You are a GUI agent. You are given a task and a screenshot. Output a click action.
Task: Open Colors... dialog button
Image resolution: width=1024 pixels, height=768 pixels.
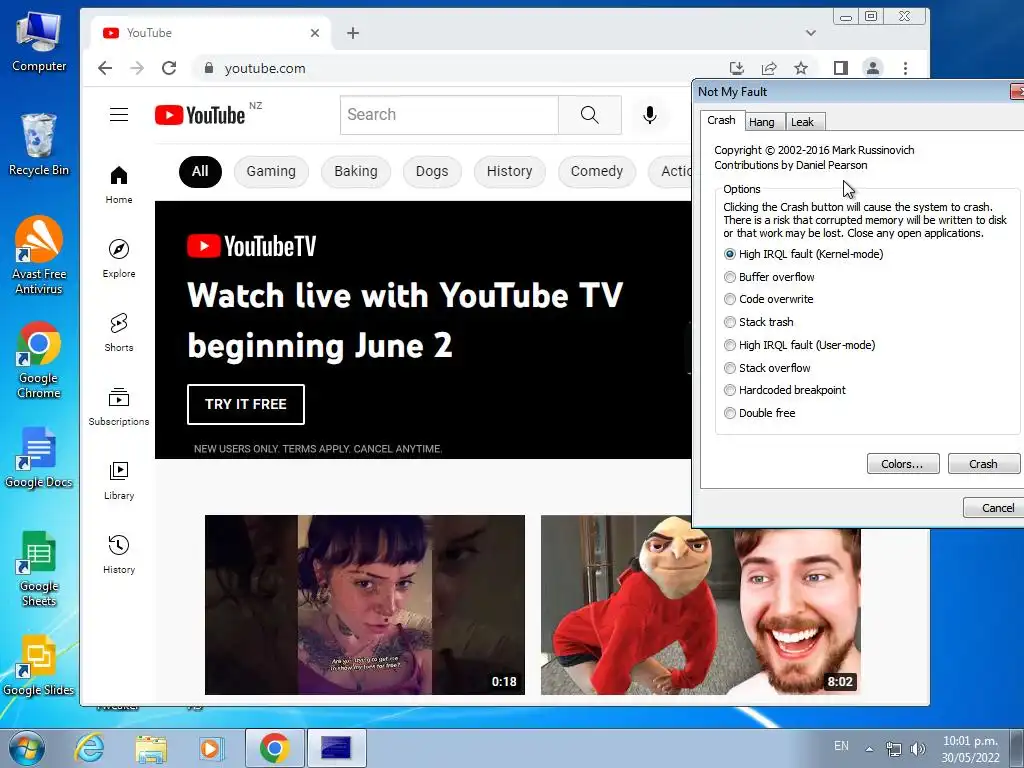[x=903, y=464]
